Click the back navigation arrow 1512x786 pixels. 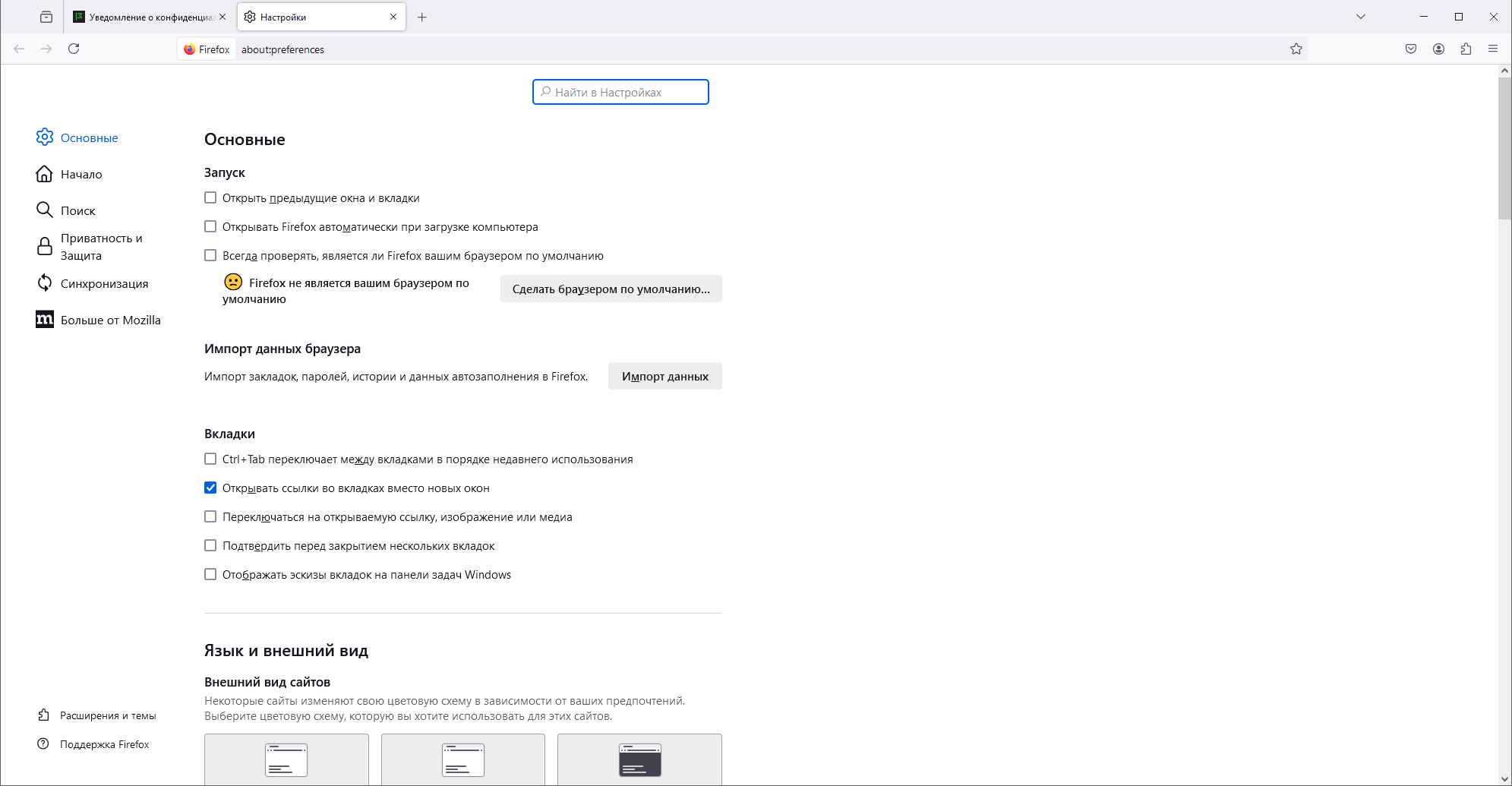19,49
